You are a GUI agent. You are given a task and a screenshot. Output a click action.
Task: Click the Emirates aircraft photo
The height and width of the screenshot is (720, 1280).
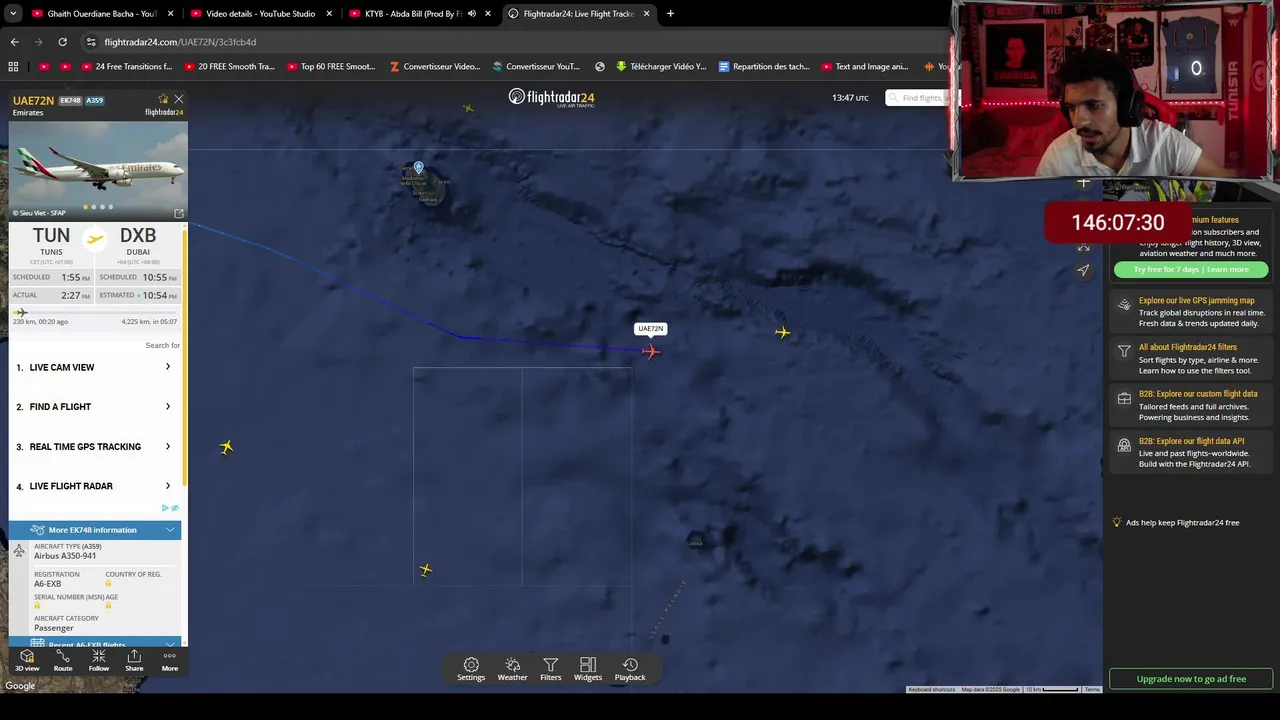tap(97, 170)
